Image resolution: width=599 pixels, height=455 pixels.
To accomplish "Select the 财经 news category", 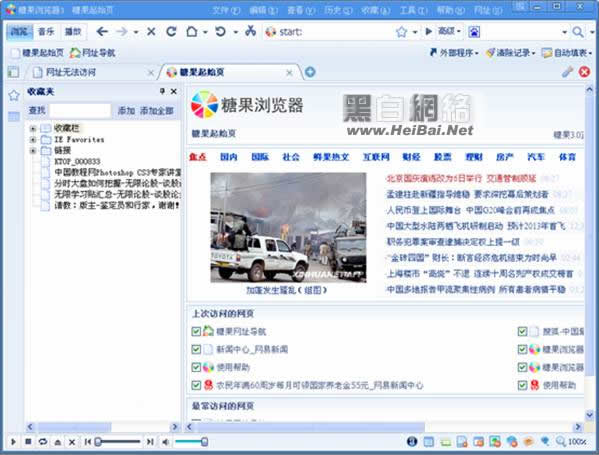I will (411, 157).
